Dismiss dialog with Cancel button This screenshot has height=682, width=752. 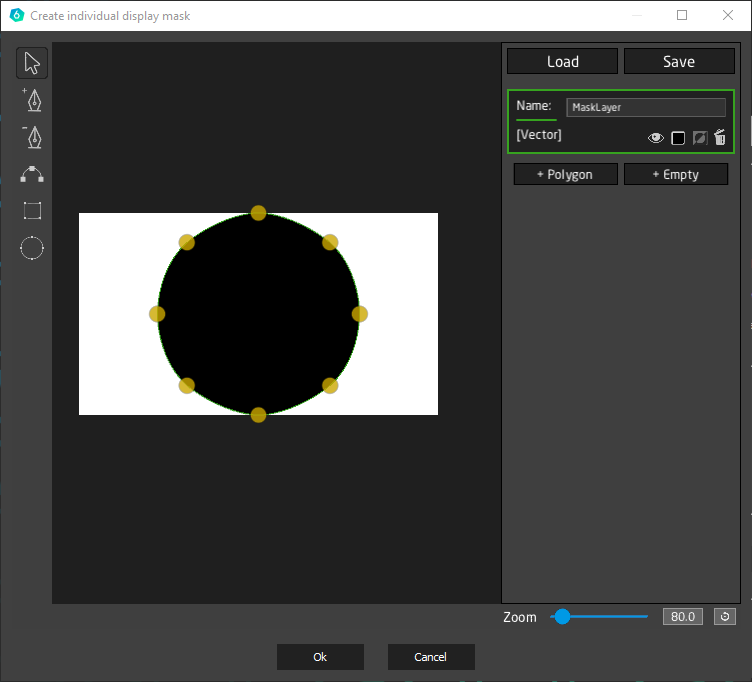(x=431, y=657)
